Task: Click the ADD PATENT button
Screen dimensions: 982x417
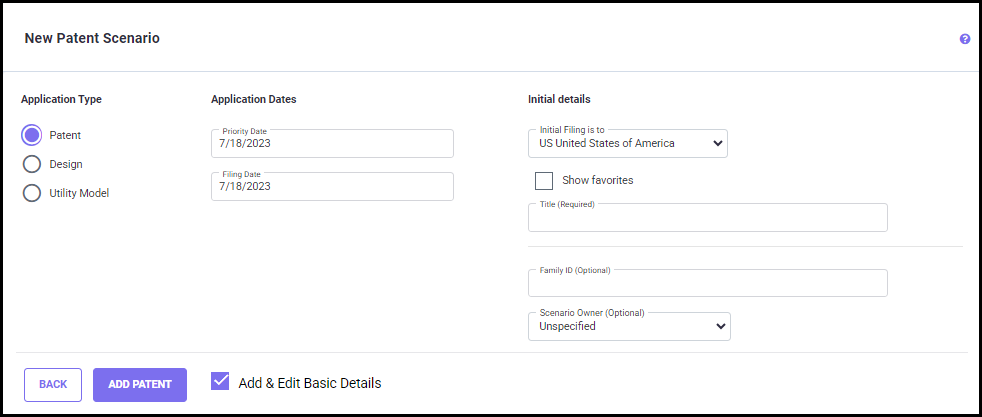Action: [140, 384]
